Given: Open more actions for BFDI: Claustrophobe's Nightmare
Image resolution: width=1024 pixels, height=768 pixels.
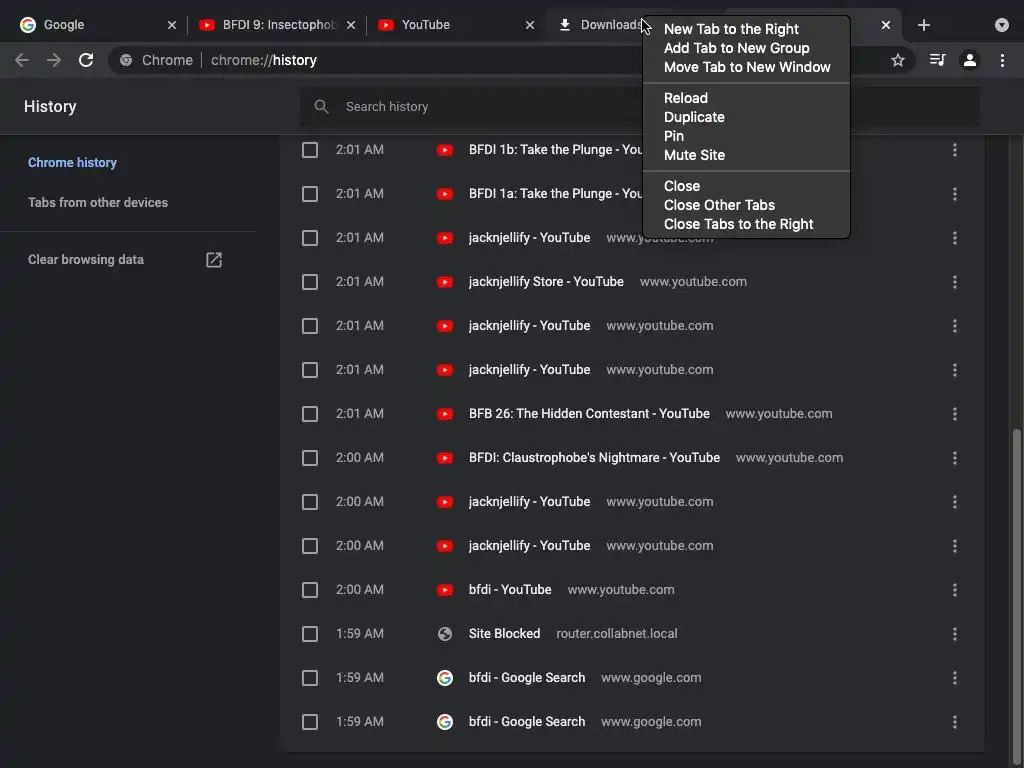Looking at the screenshot, I should point(955,458).
